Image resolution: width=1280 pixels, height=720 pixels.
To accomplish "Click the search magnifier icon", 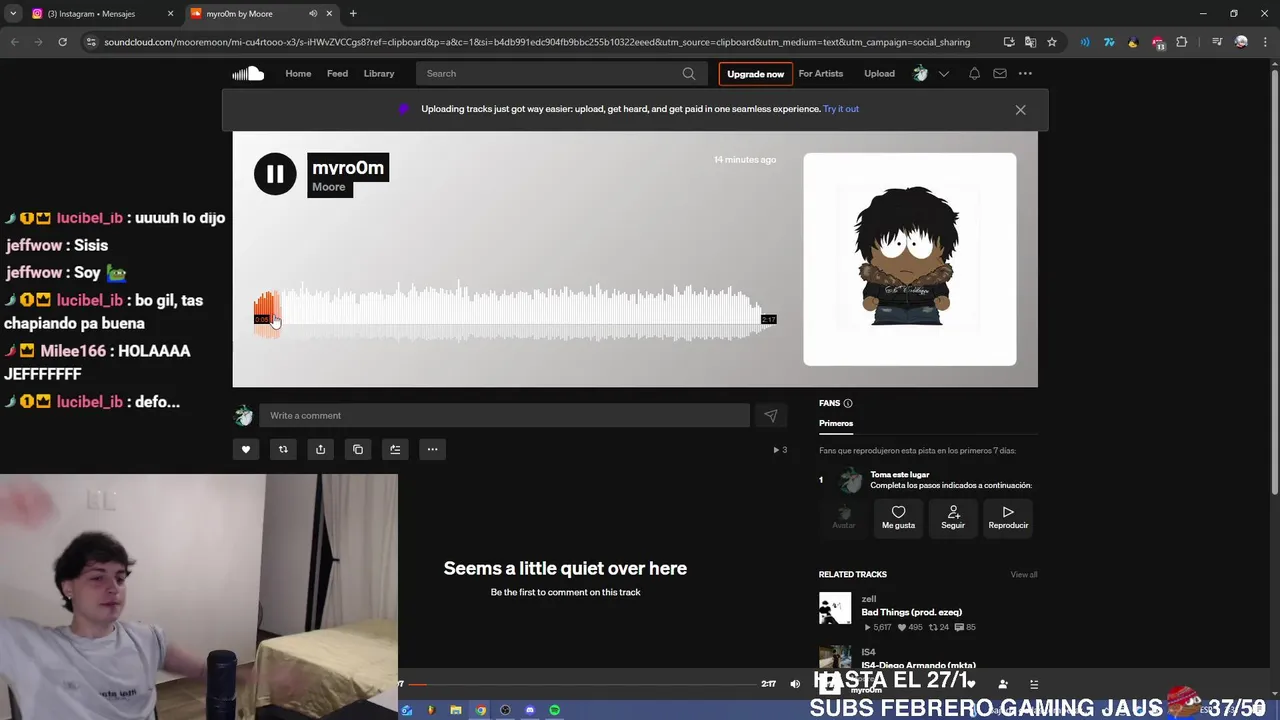I will (x=689, y=73).
